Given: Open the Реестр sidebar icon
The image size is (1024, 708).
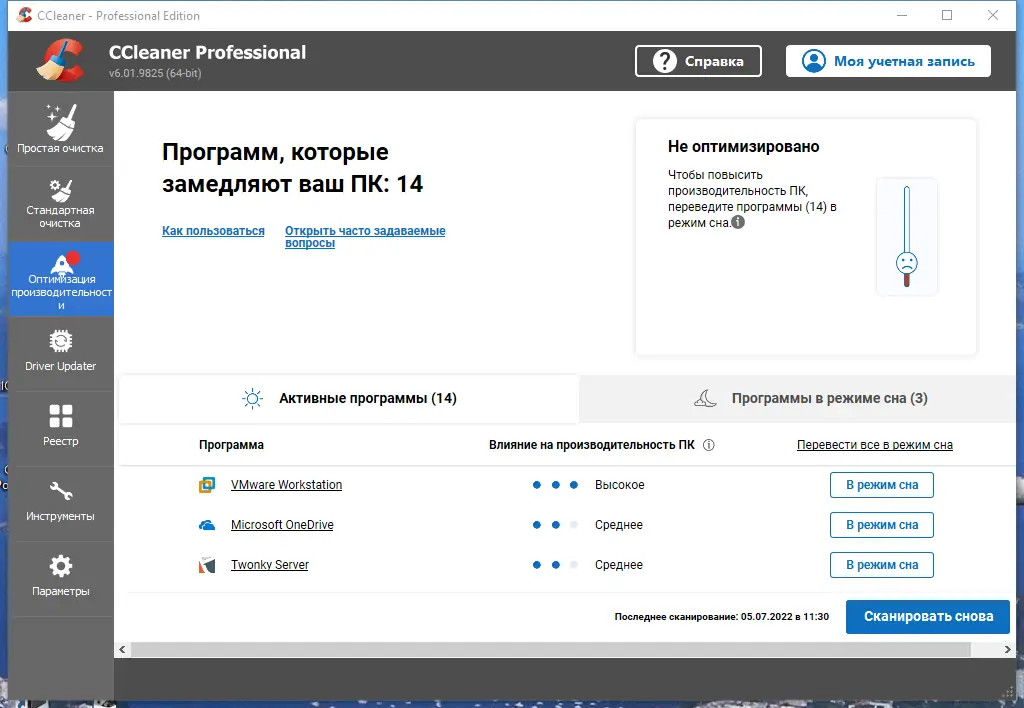Looking at the screenshot, I should pos(61,427).
